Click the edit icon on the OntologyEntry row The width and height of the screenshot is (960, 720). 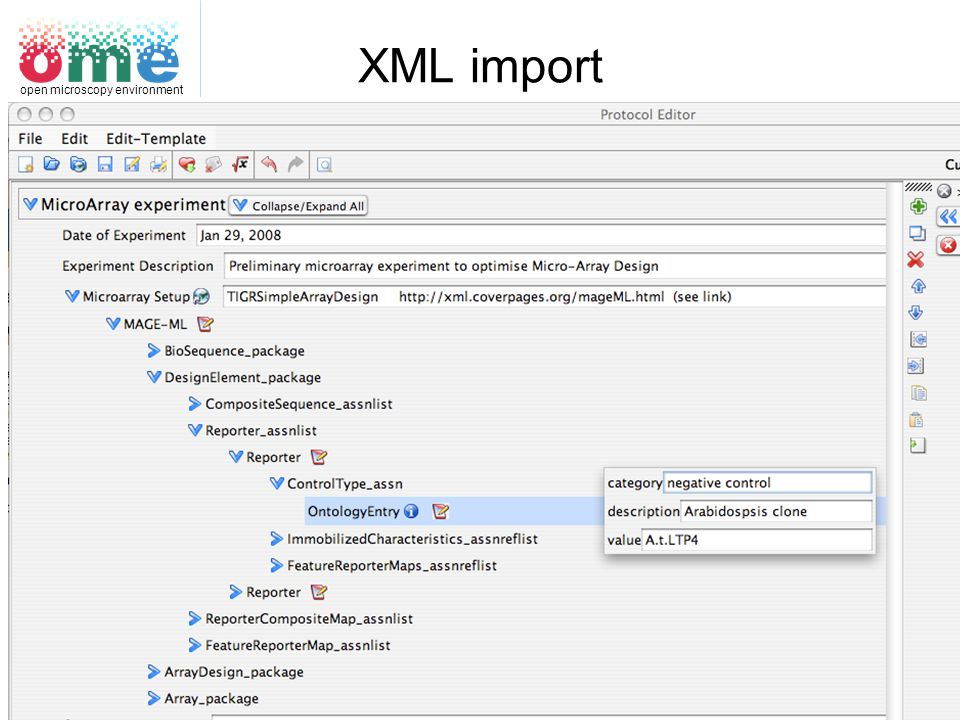[441, 511]
